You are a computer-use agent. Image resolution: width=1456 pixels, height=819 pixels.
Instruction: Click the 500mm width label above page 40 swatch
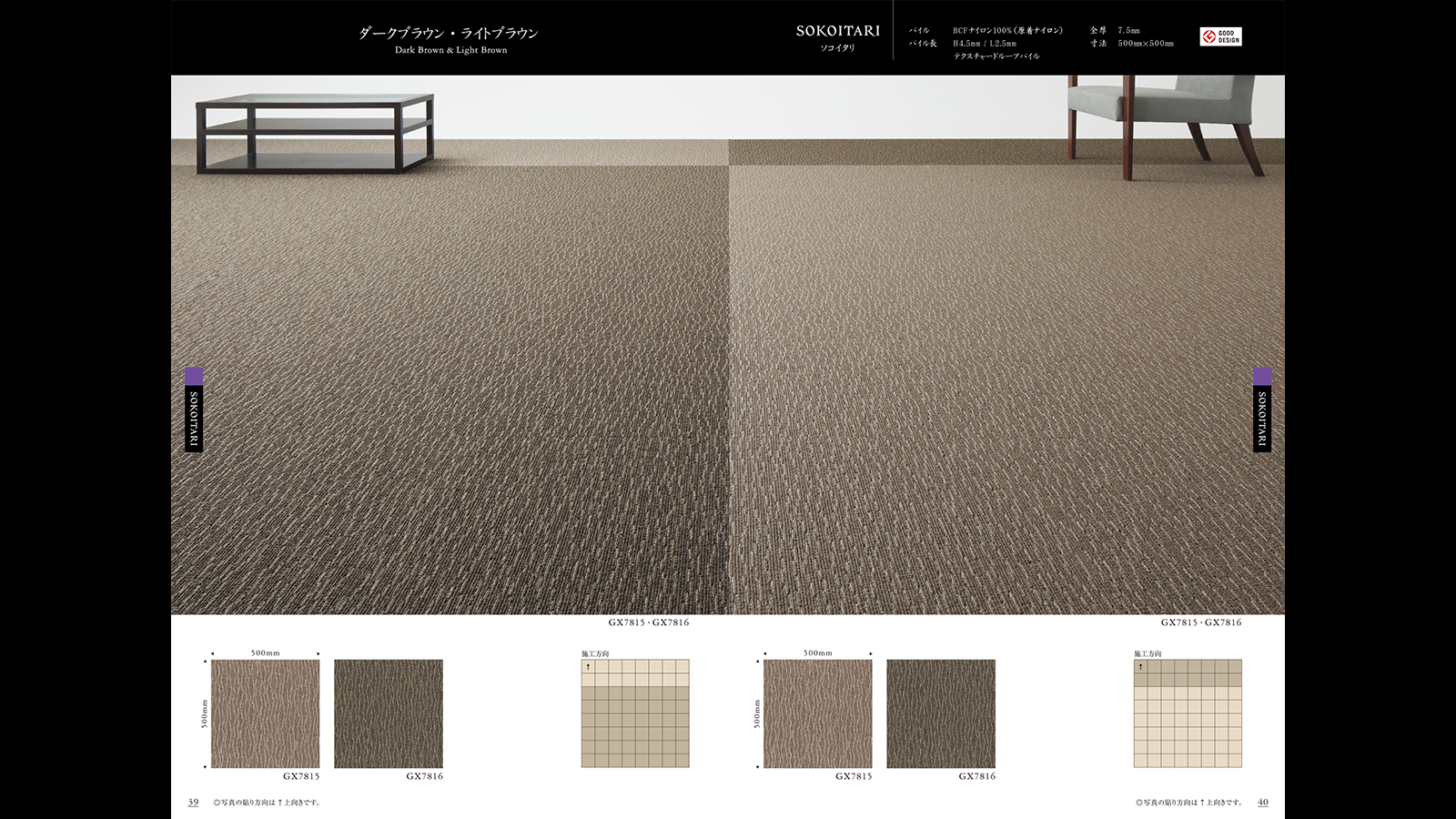click(x=818, y=652)
